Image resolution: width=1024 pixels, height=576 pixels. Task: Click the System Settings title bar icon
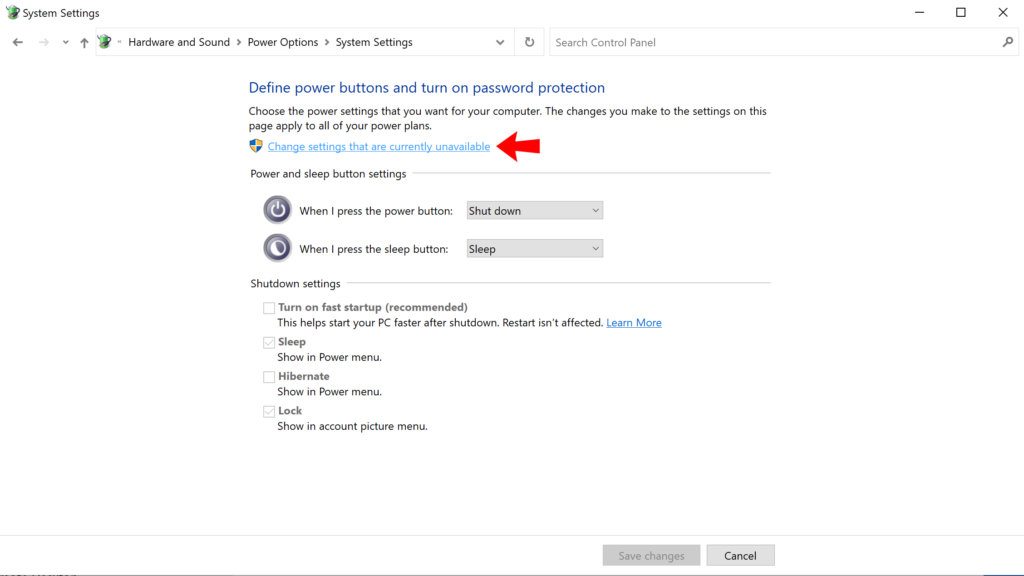click(12, 12)
